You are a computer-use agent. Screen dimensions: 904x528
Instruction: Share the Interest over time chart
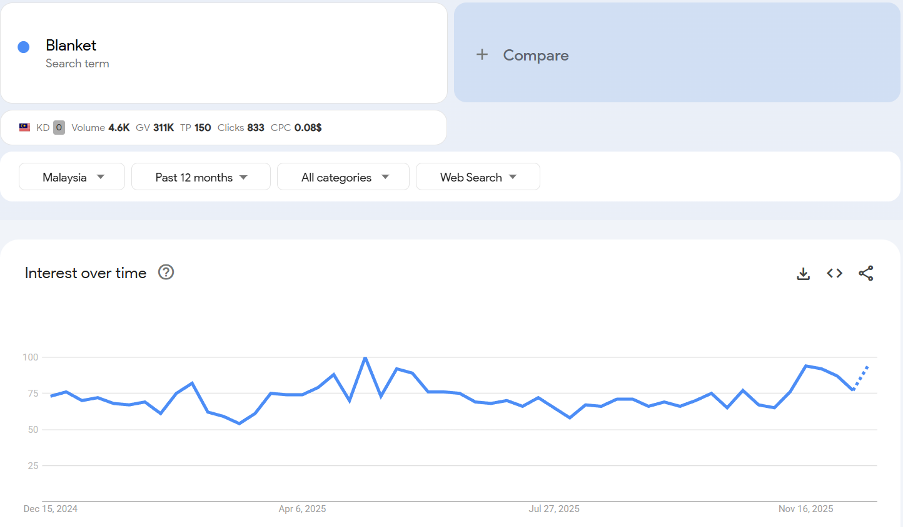click(x=866, y=274)
